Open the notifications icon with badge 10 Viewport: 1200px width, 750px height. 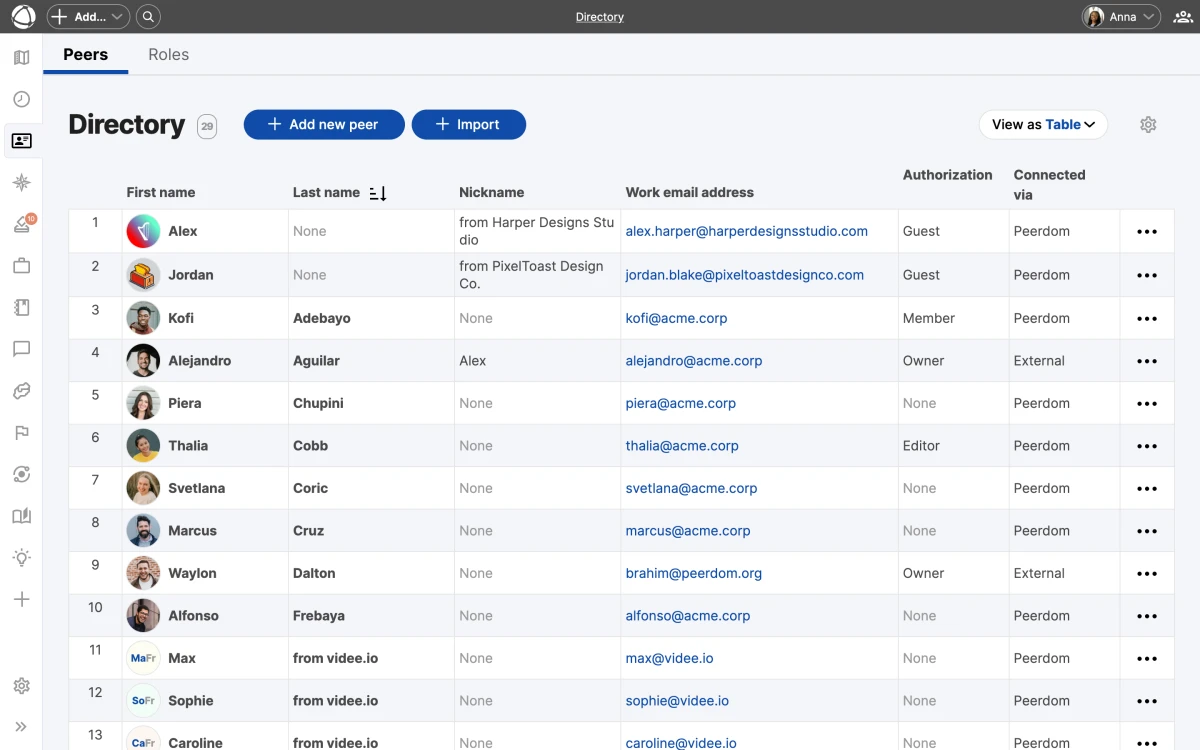[x=22, y=224]
